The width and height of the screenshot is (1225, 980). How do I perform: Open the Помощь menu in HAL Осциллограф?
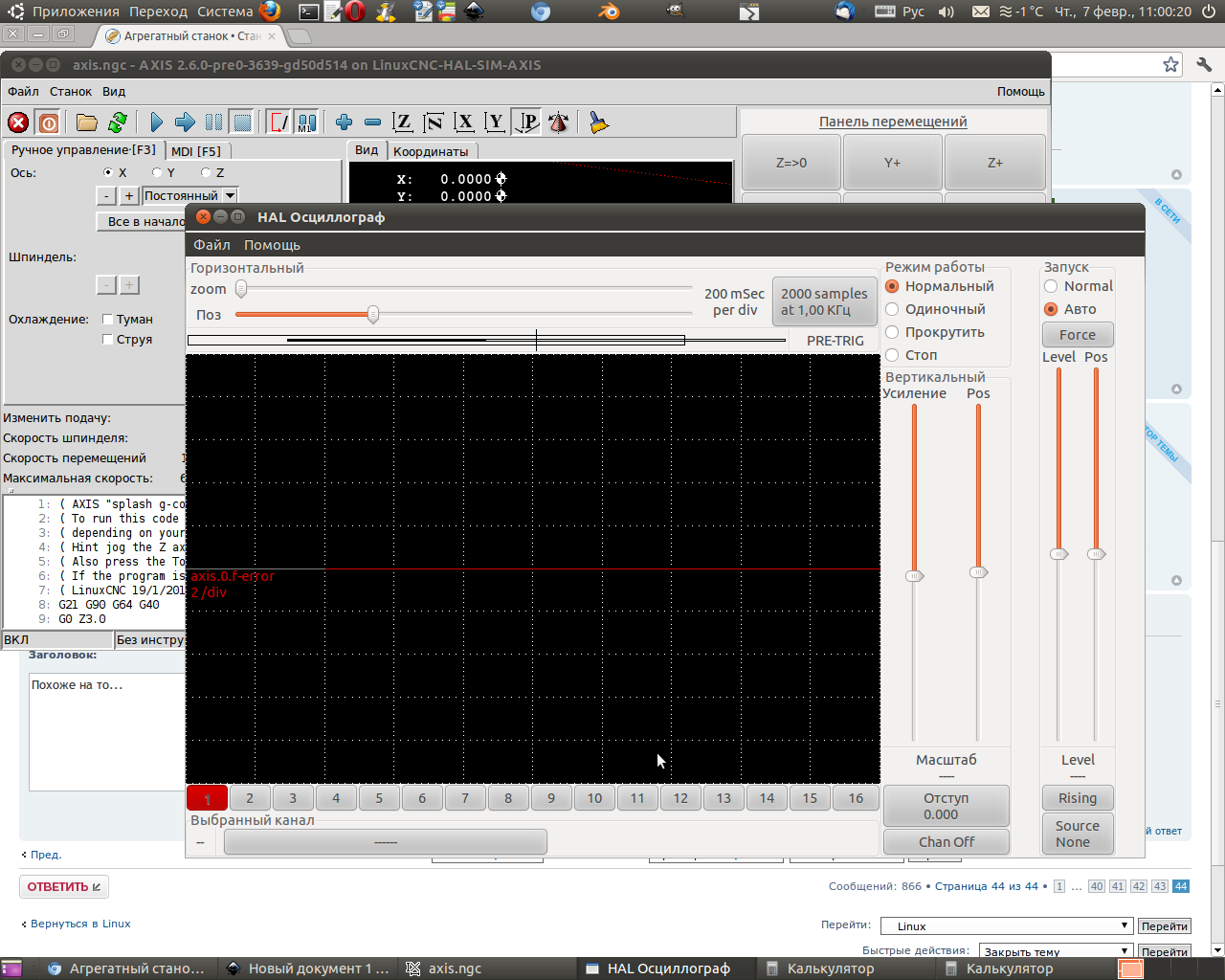[272, 245]
